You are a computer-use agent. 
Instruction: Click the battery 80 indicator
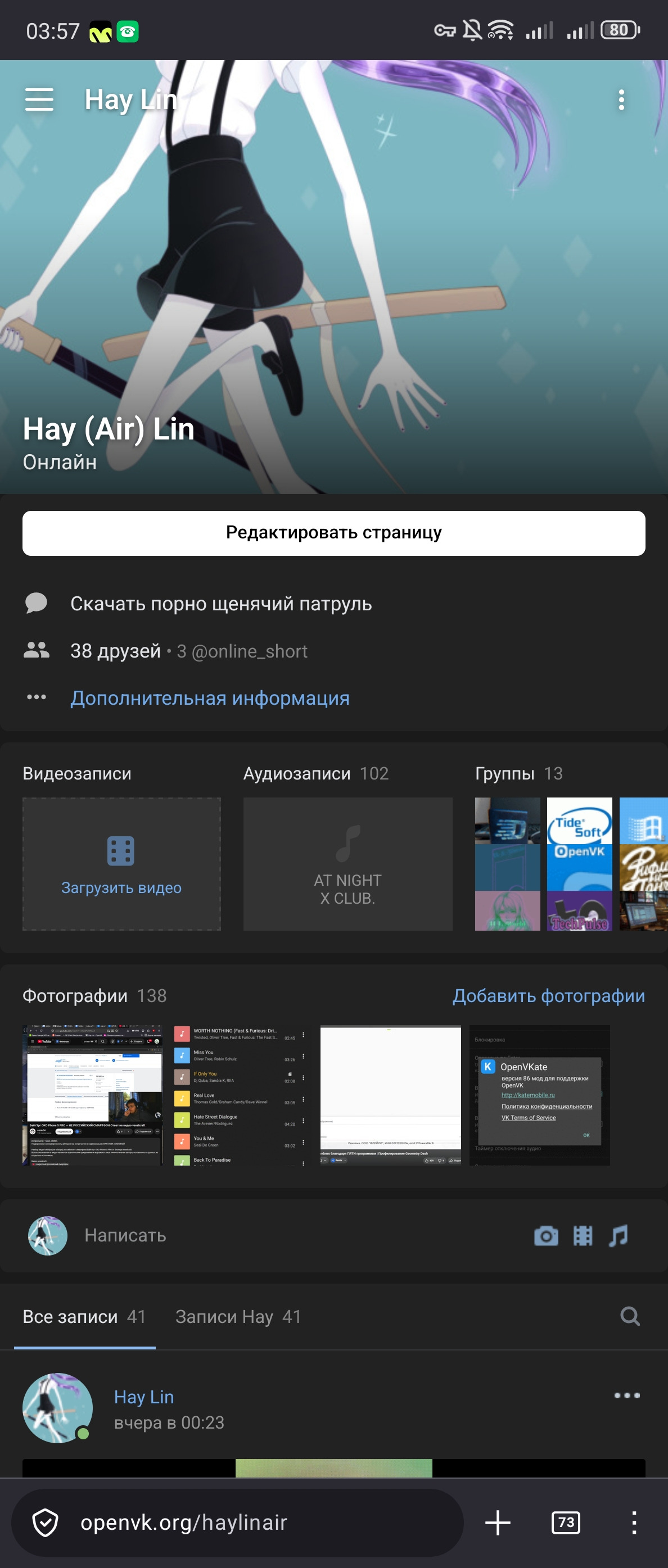pyautogui.click(x=620, y=30)
